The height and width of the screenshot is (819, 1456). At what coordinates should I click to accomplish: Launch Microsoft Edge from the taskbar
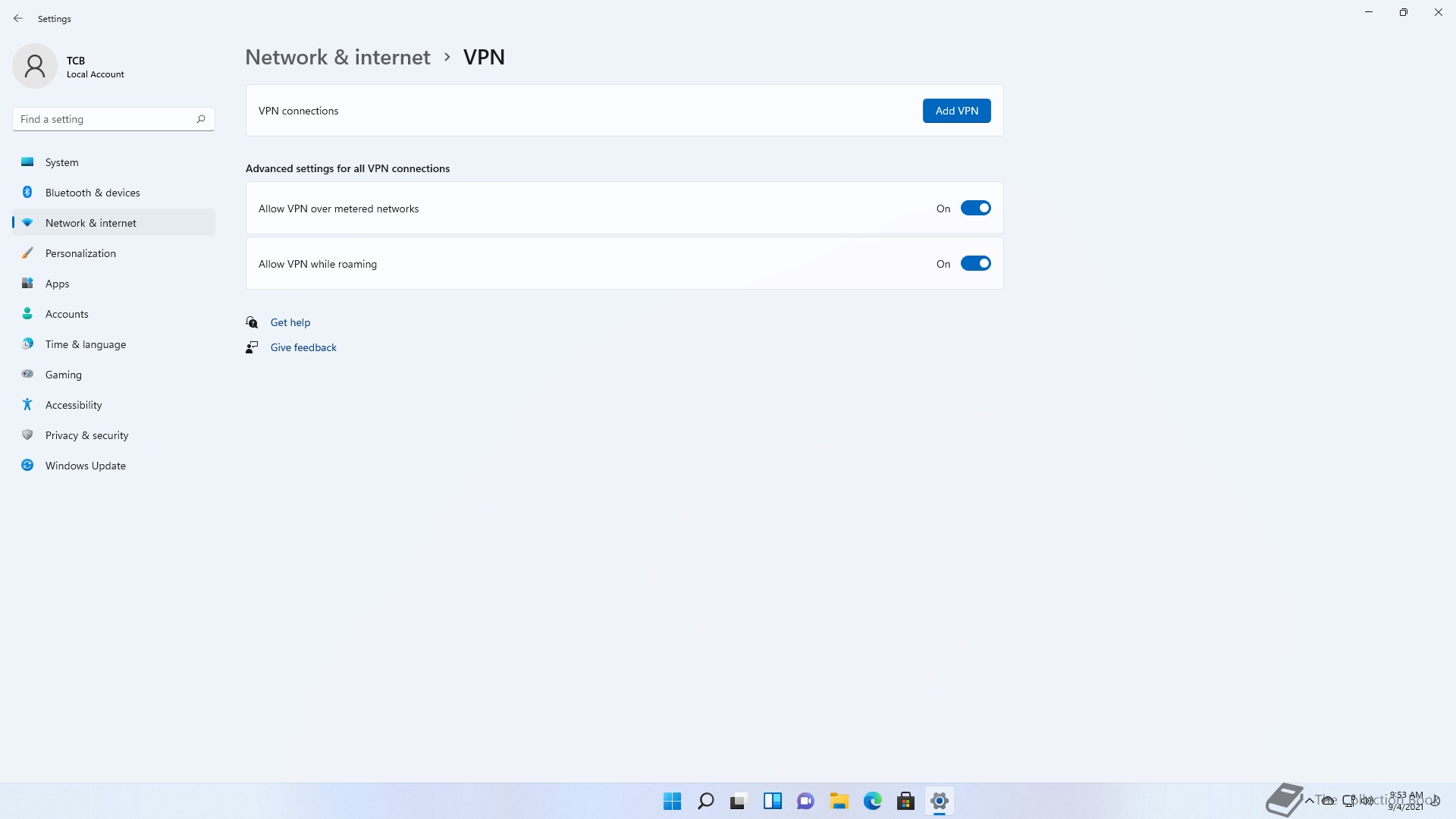tap(872, 801)
